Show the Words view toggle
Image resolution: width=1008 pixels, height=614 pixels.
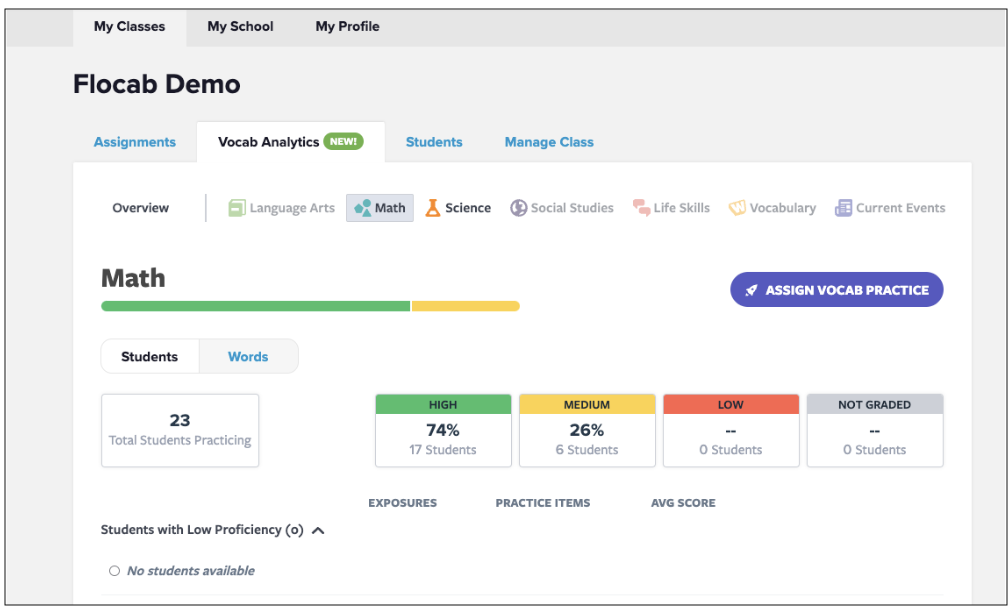(248, 356)
